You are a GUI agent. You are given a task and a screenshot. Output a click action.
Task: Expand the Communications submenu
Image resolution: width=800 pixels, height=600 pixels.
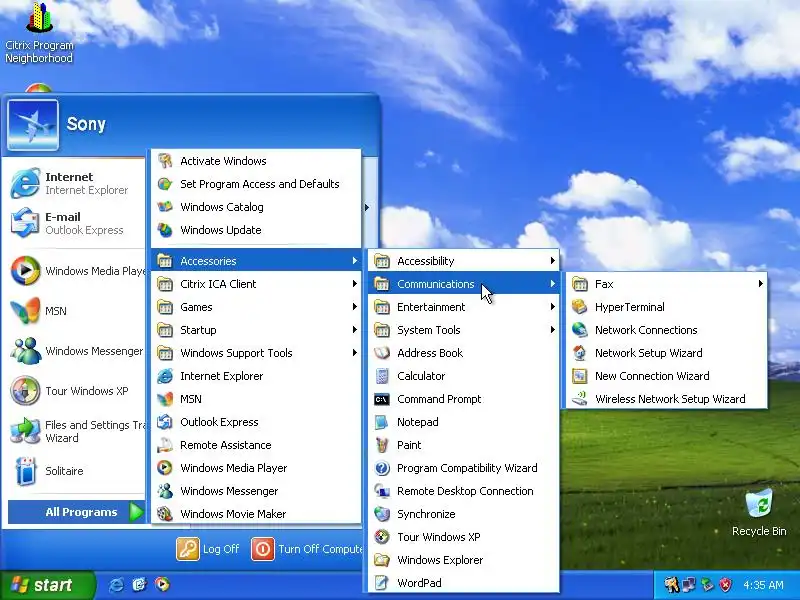click(464, 284)
